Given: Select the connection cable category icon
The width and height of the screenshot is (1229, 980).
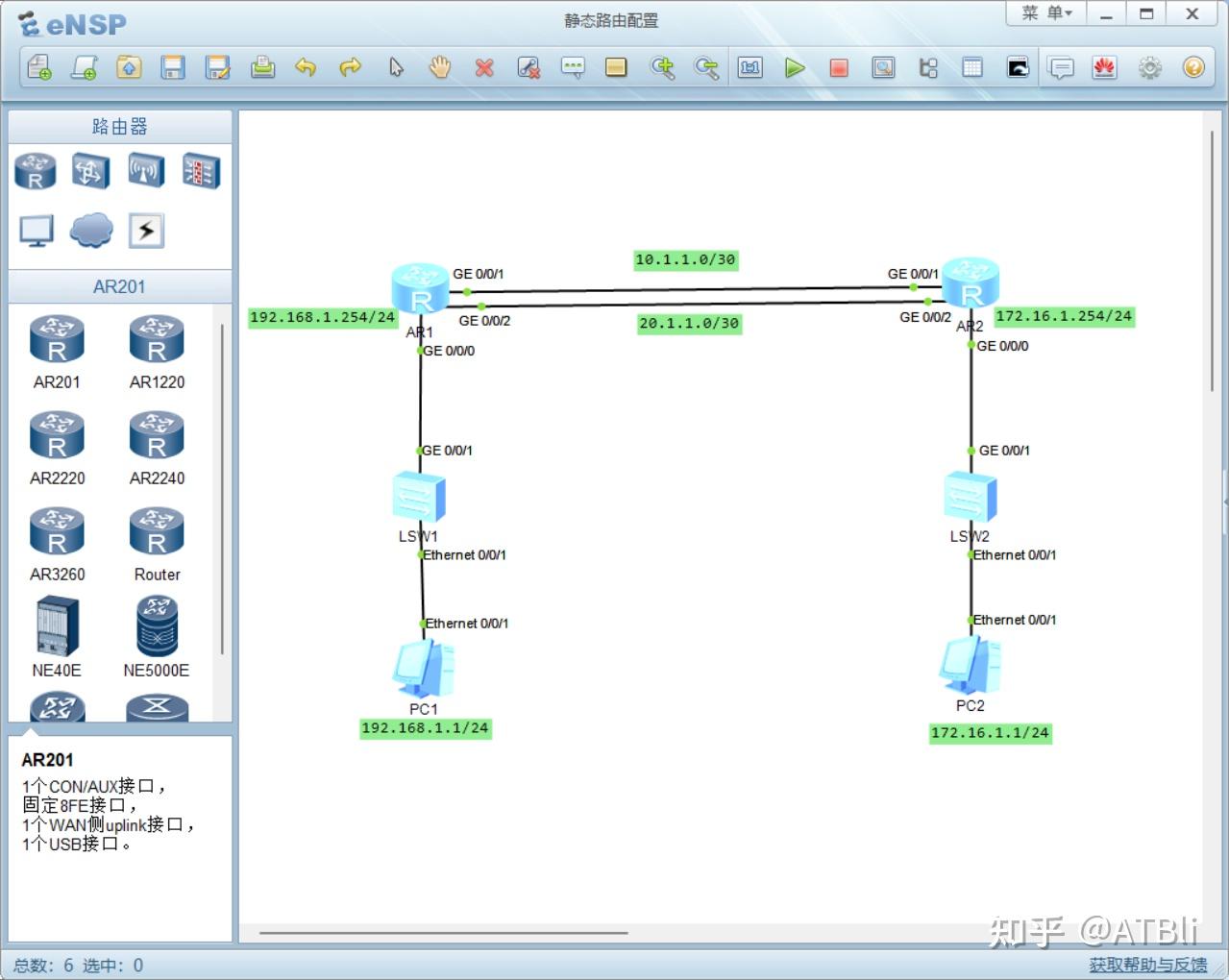Looking at the screenshot, I should (x=146, y=231).
